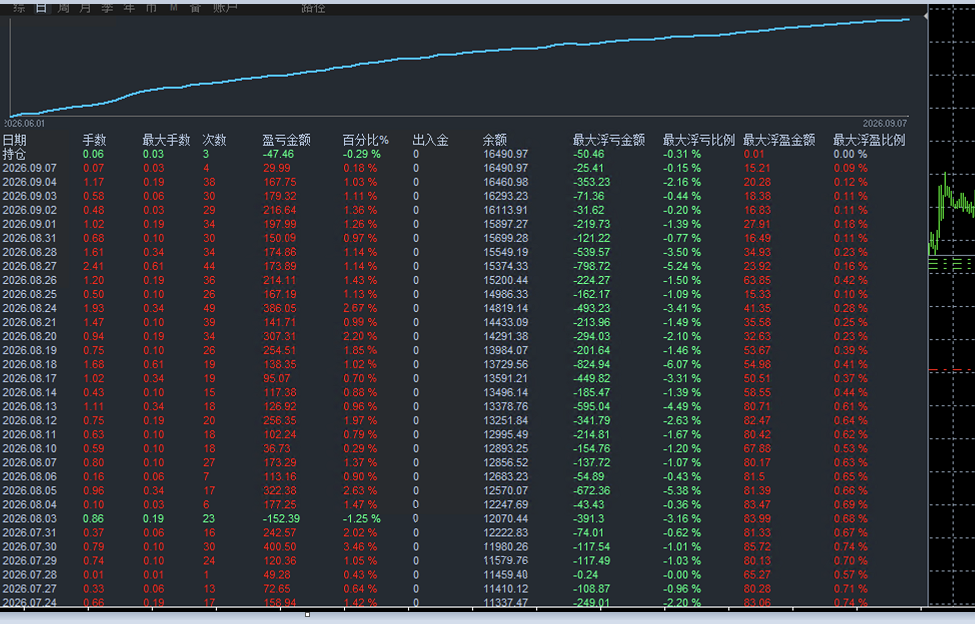Image resolution: width=975 pixels, height=624 pixels.
Task: Click trade count 49 in 2026.08.24 row
Action: (209, 308)
